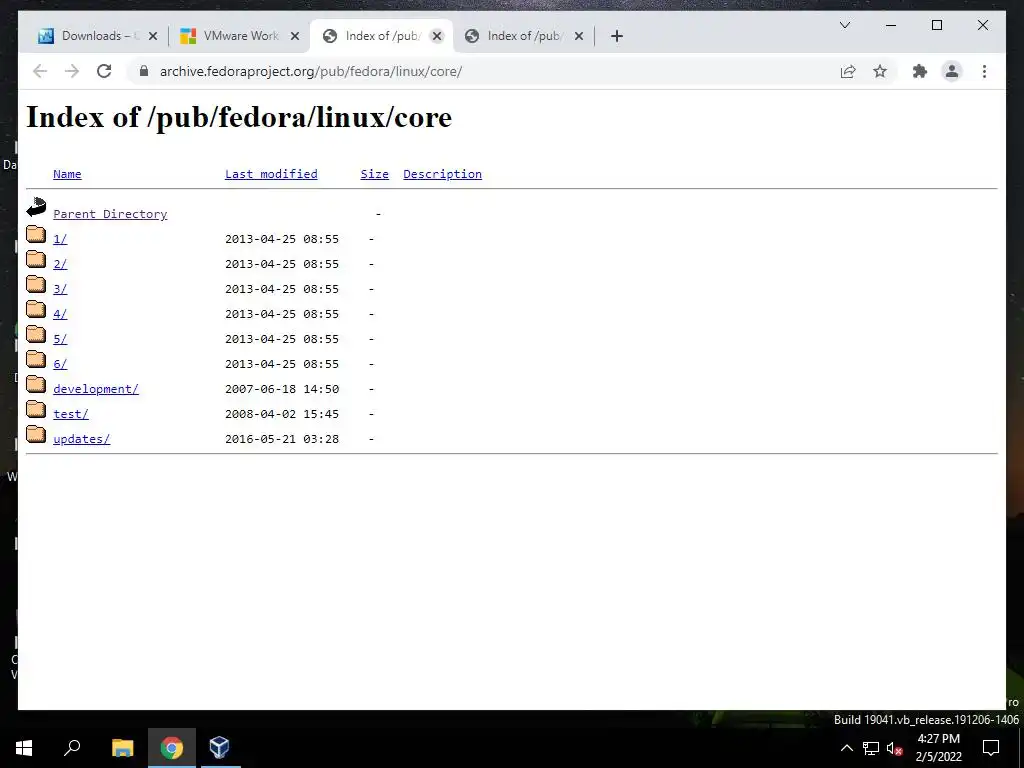Click the folder icon beside 4/
The image size is (1024, 768).
[x=36, y=309]
